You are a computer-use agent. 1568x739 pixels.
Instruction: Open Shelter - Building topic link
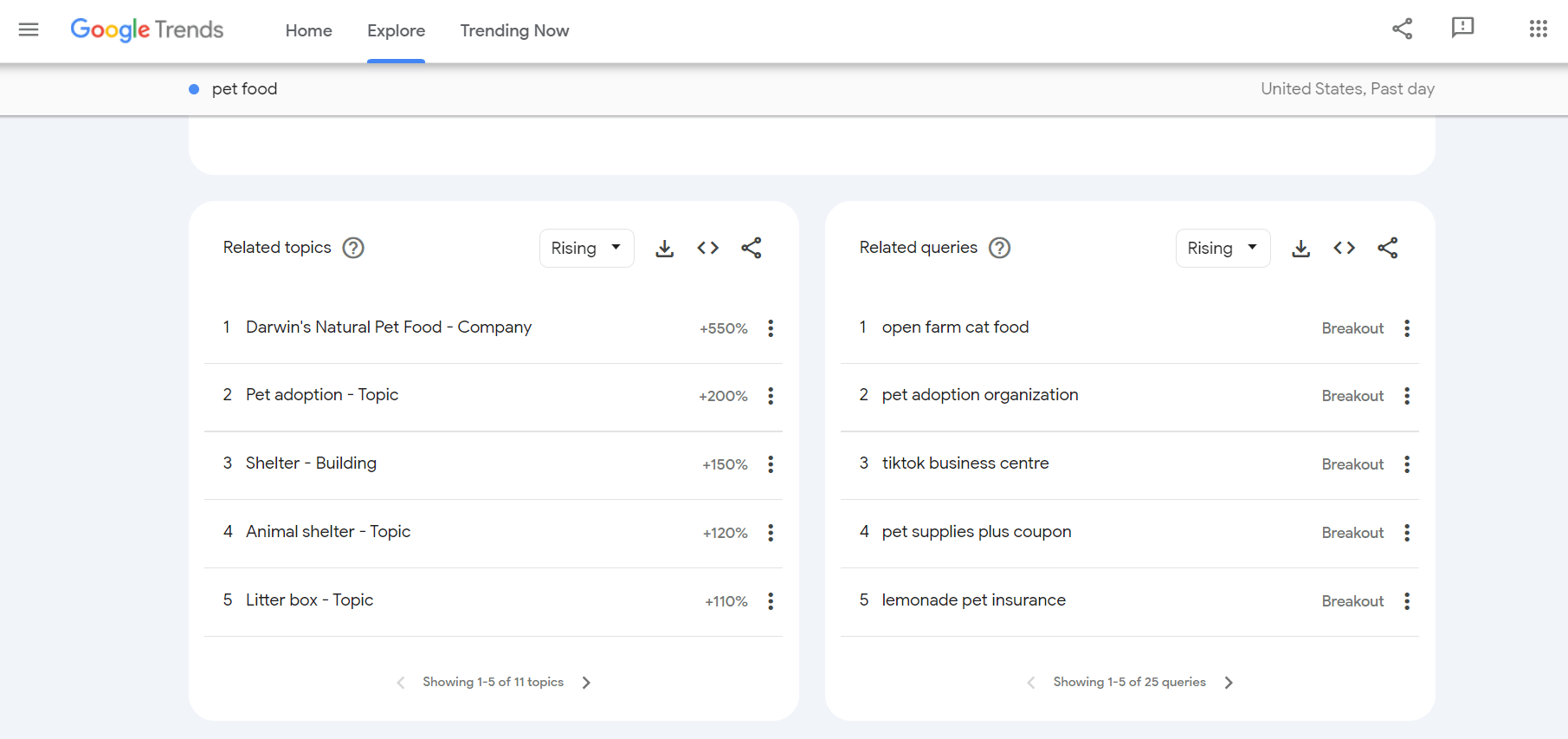[x=311, y=463]
